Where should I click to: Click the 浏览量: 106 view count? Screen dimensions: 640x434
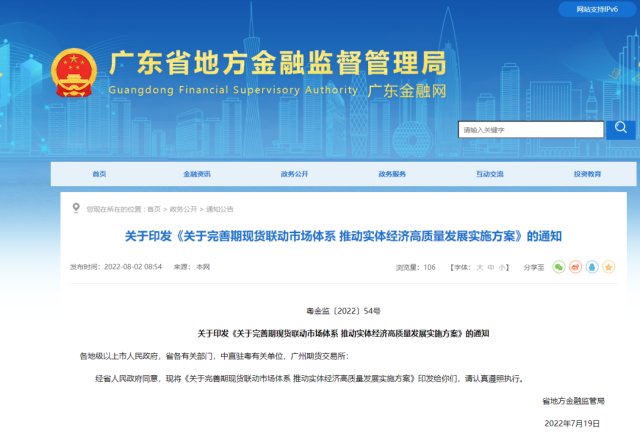click(x=416, y=267)
